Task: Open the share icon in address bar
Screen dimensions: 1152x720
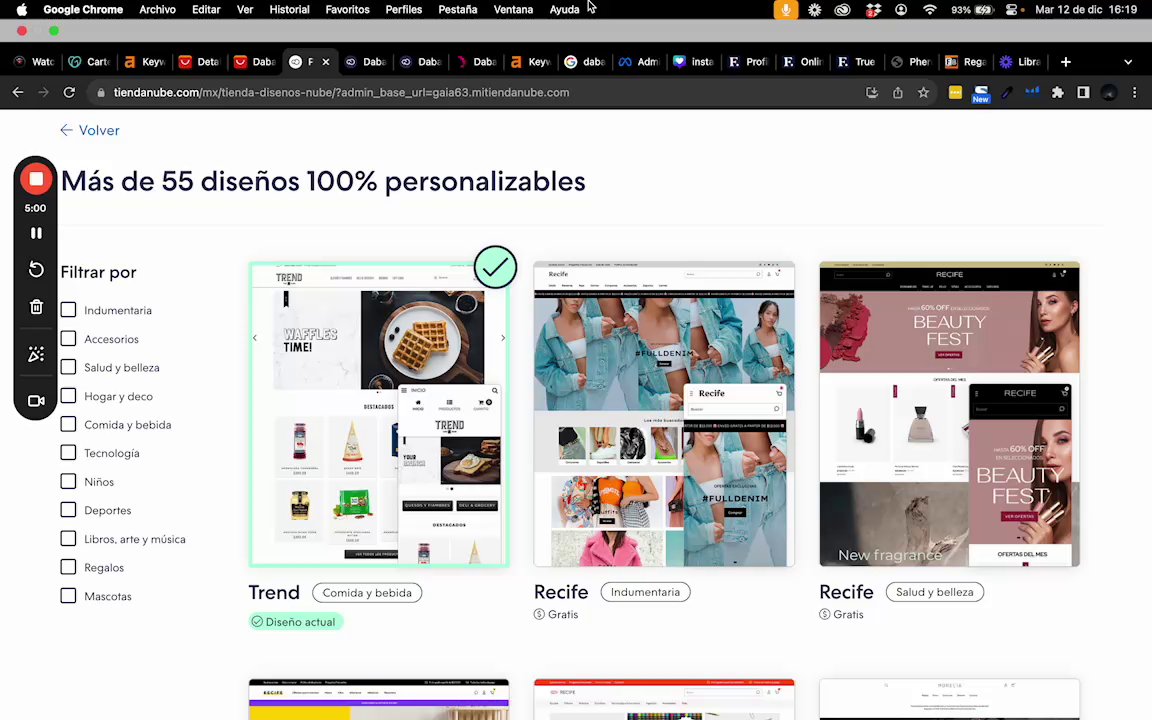Action: pos(898,93)
